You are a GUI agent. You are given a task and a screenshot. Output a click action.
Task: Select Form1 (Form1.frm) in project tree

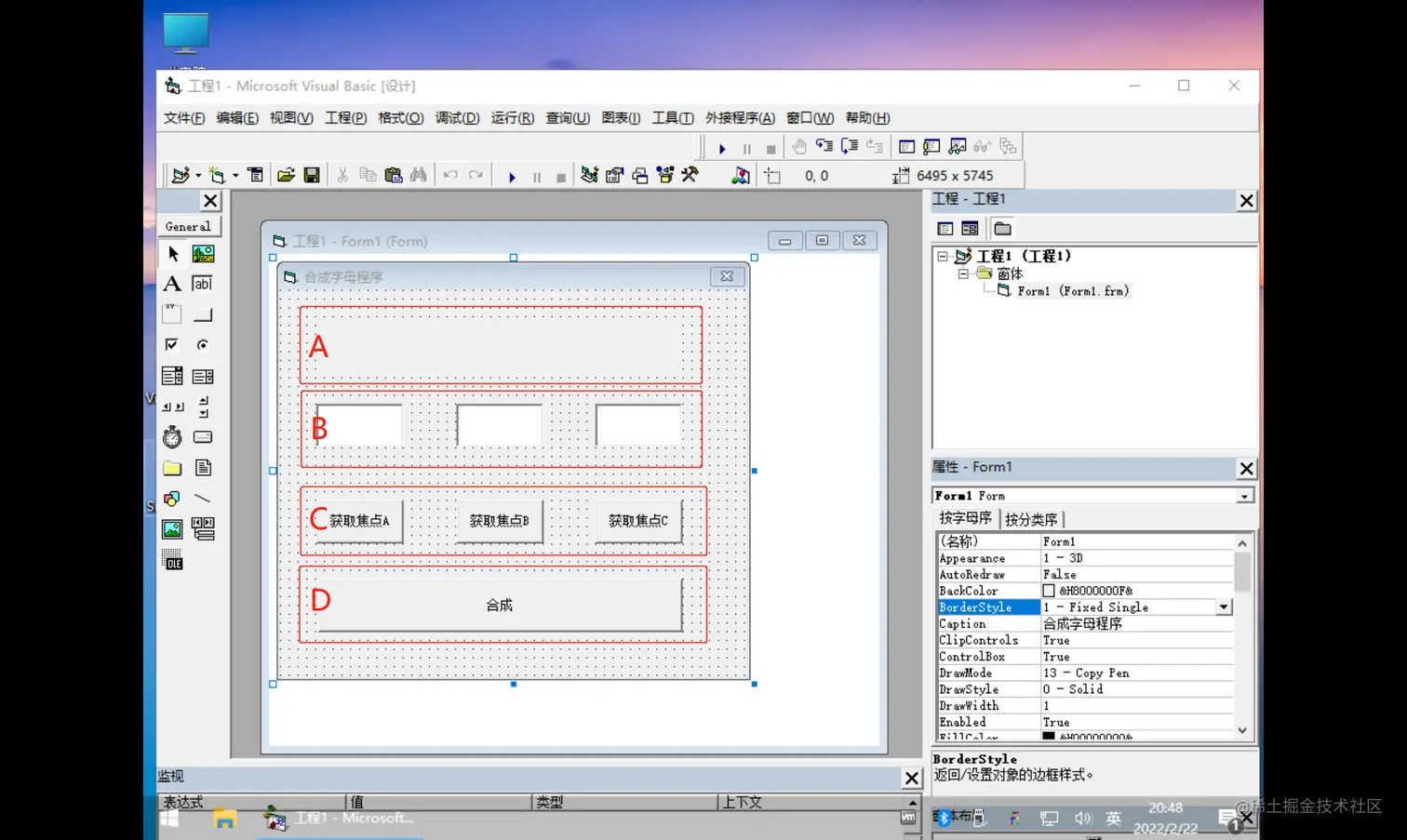pos(1073,291)
